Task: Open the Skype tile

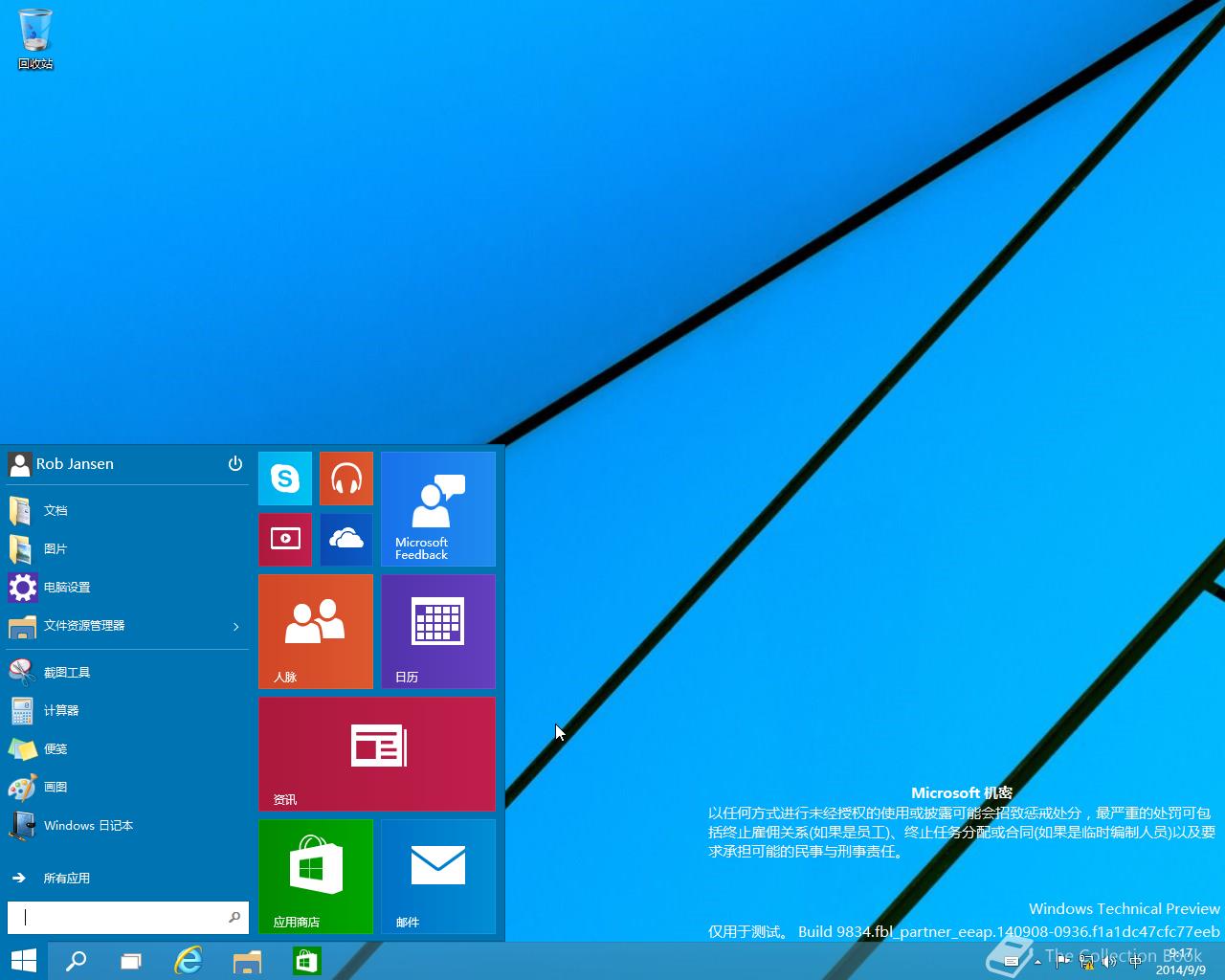Action: 285,478
